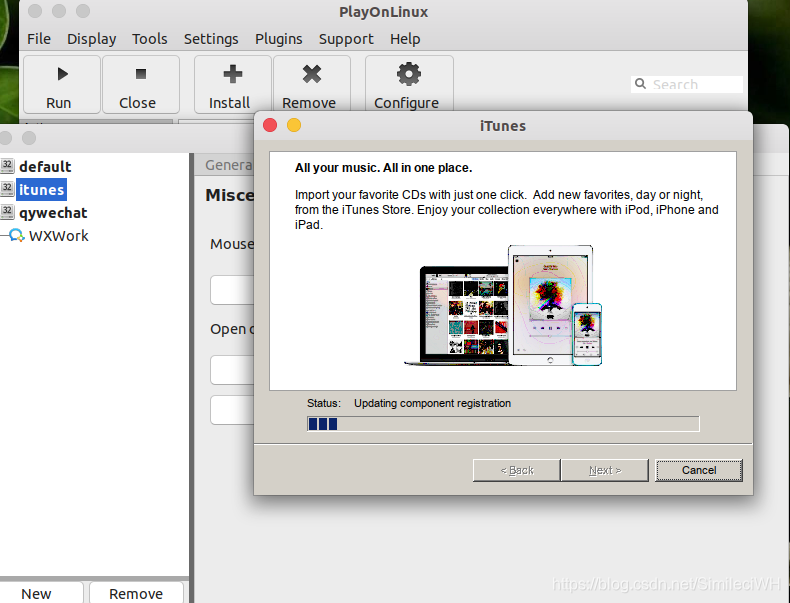Click the search magnifier icon
This screenshot has width=790, height=603.
[x=640, y=84]
